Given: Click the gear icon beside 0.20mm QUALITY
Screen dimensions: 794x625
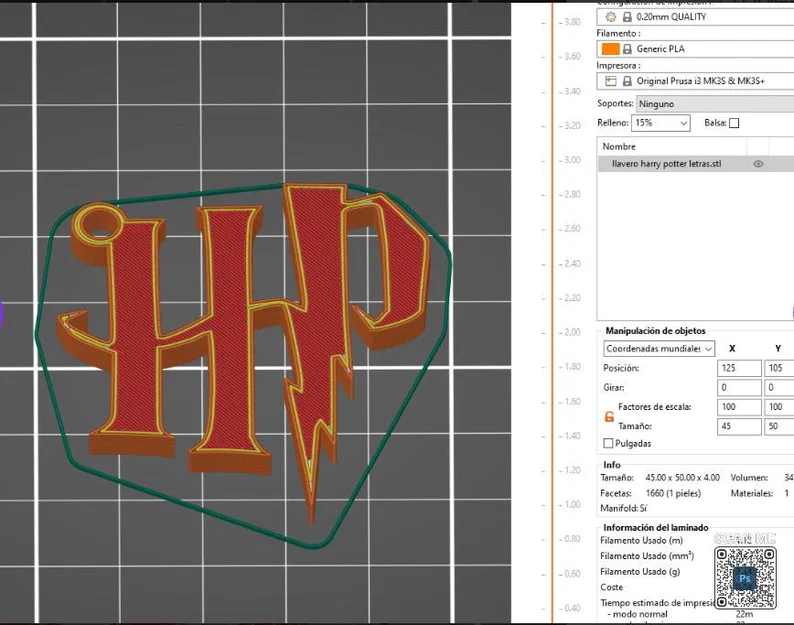Looking at the screenshot, I should pyautogui.click(x=611, y=17).
